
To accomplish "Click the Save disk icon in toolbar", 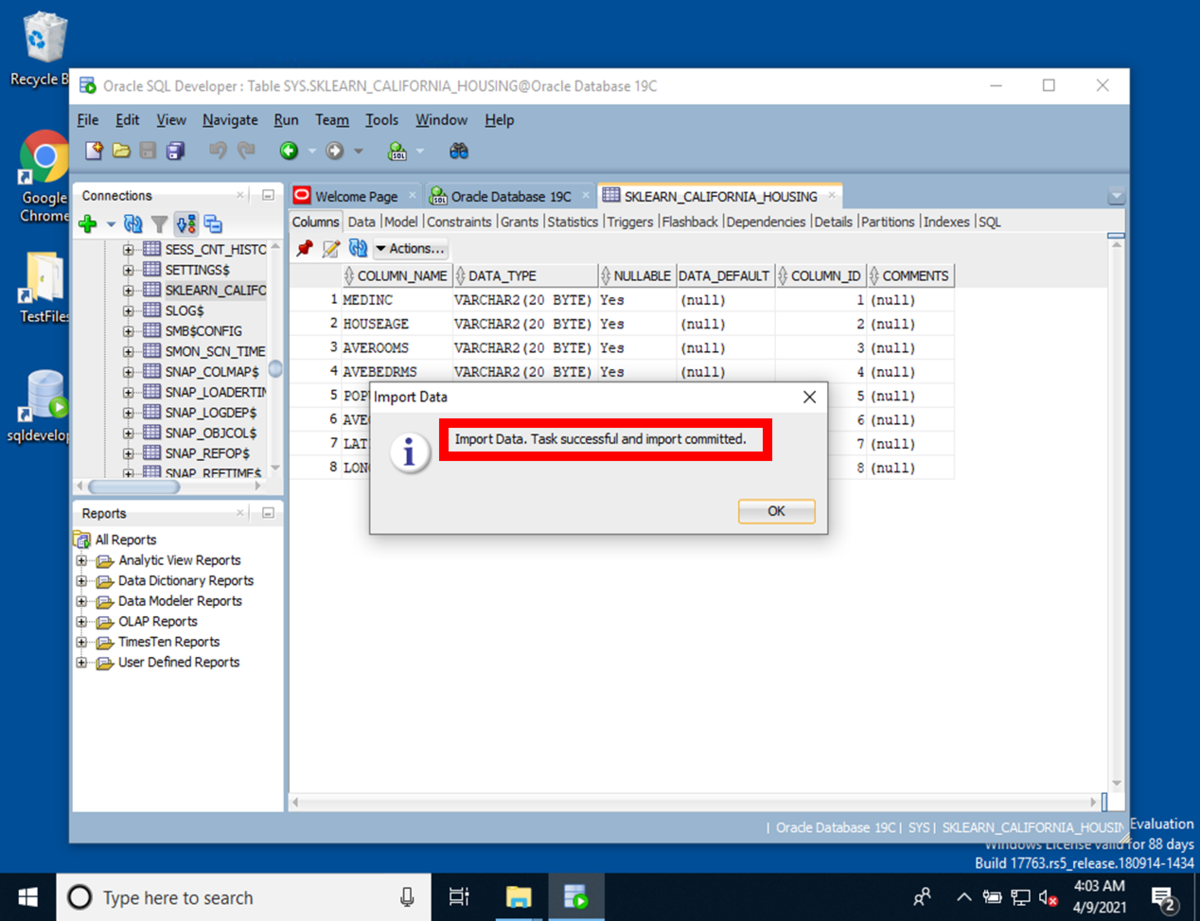I will pos(148,151).
